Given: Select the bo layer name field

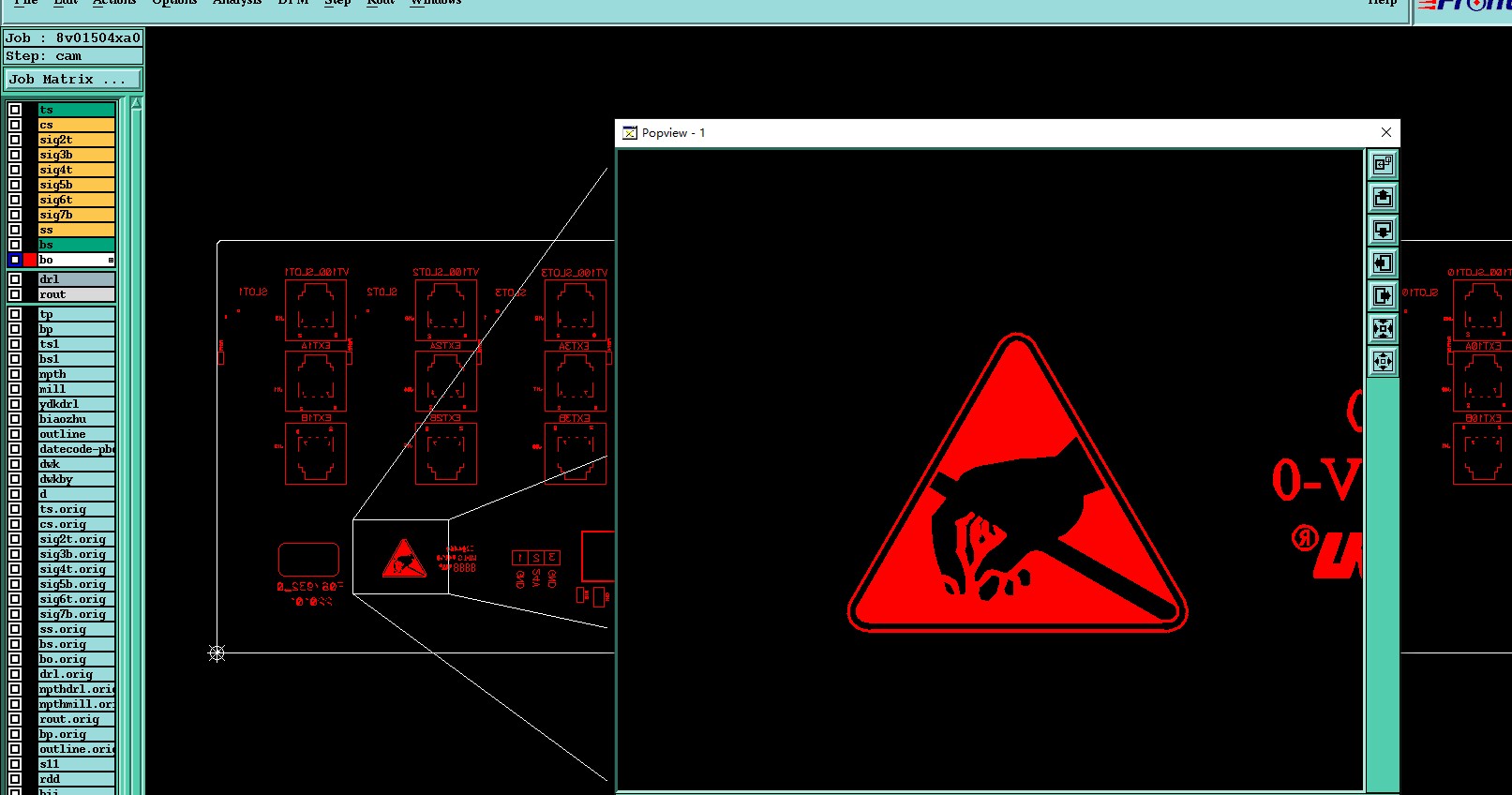Looking at the screenshot, I should tap(76, 260).
